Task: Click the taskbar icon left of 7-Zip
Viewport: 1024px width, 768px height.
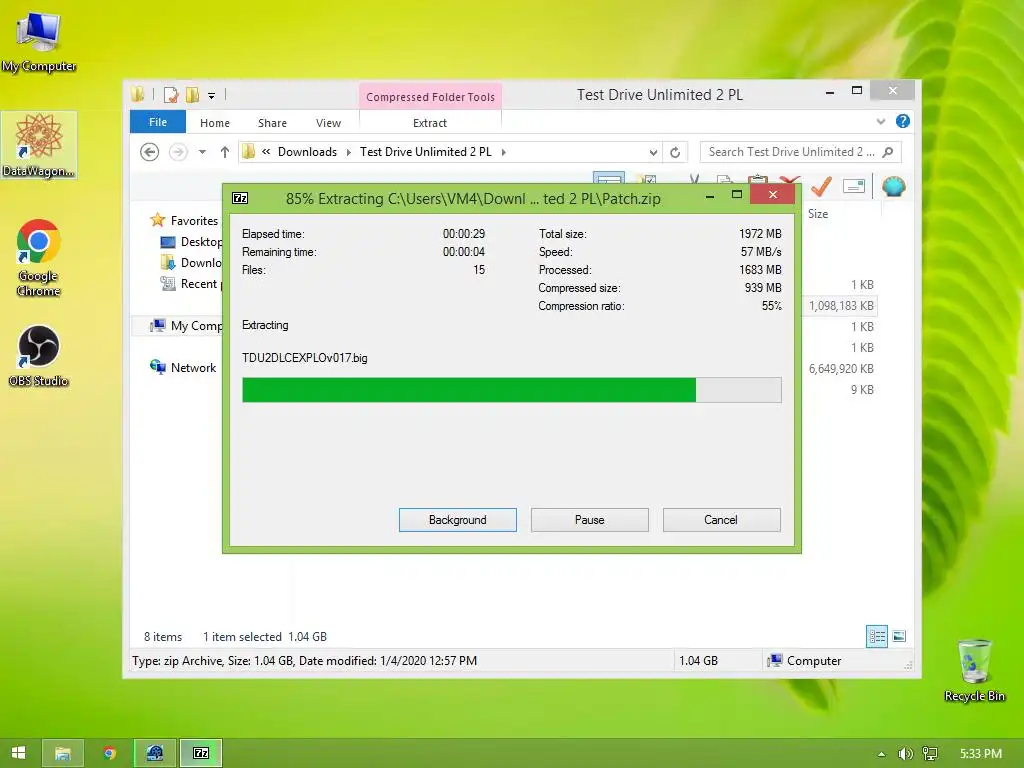Action: point(155,753)
